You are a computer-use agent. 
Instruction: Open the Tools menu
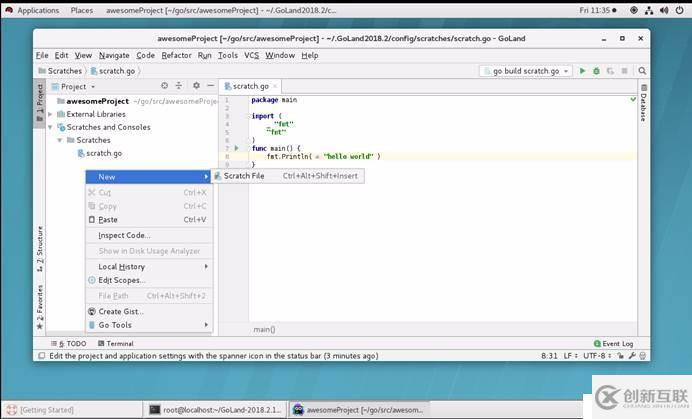(228, 55)
